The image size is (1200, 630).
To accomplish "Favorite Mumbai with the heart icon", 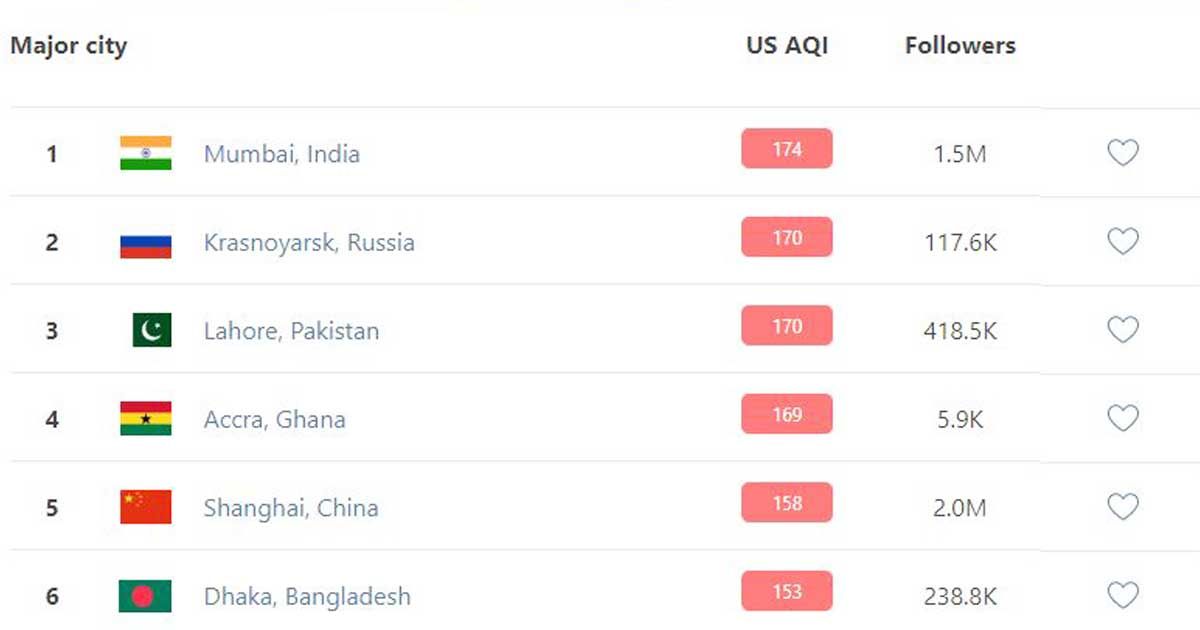I will 1123,153.
